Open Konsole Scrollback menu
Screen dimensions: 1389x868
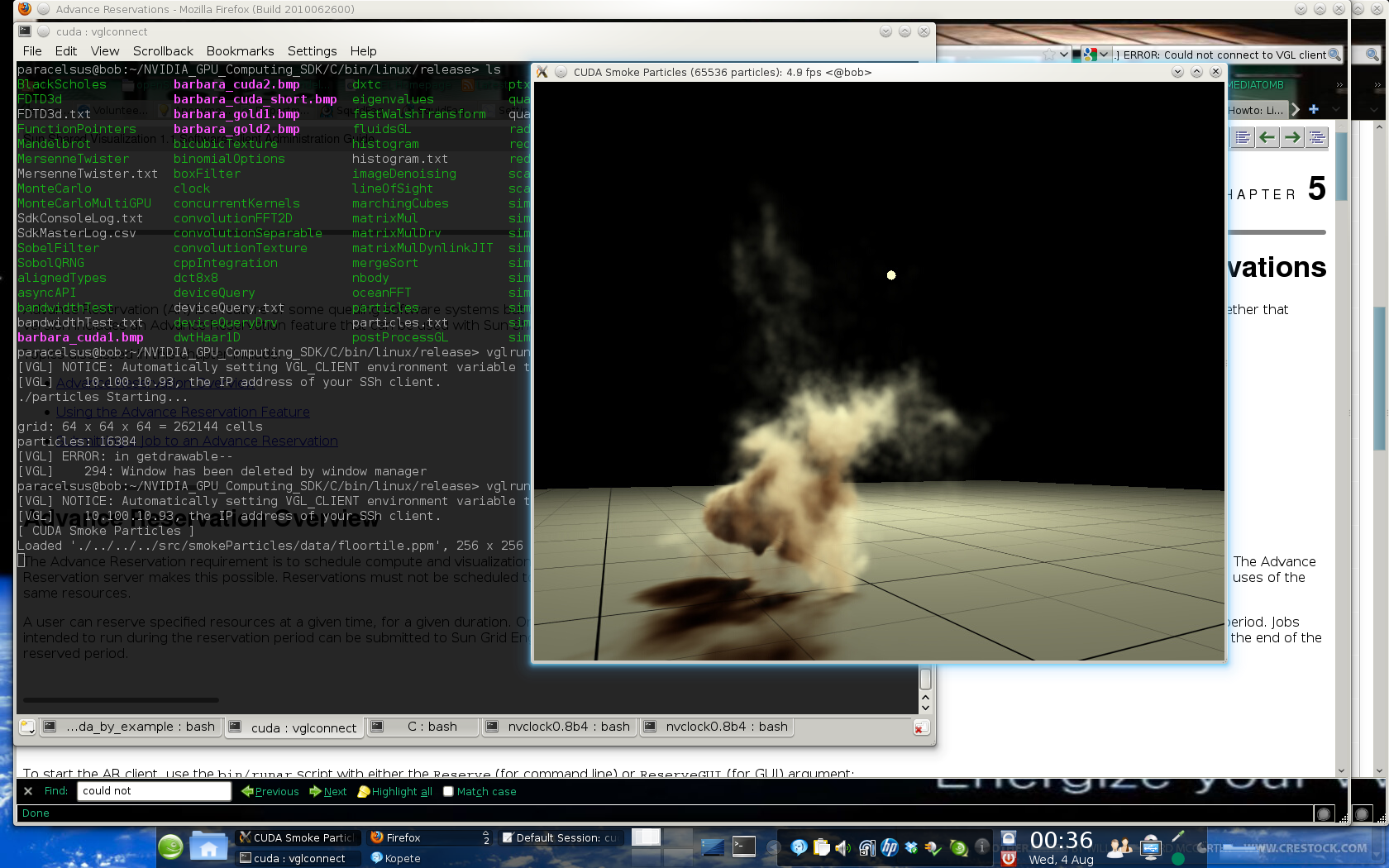coord(163,51)
